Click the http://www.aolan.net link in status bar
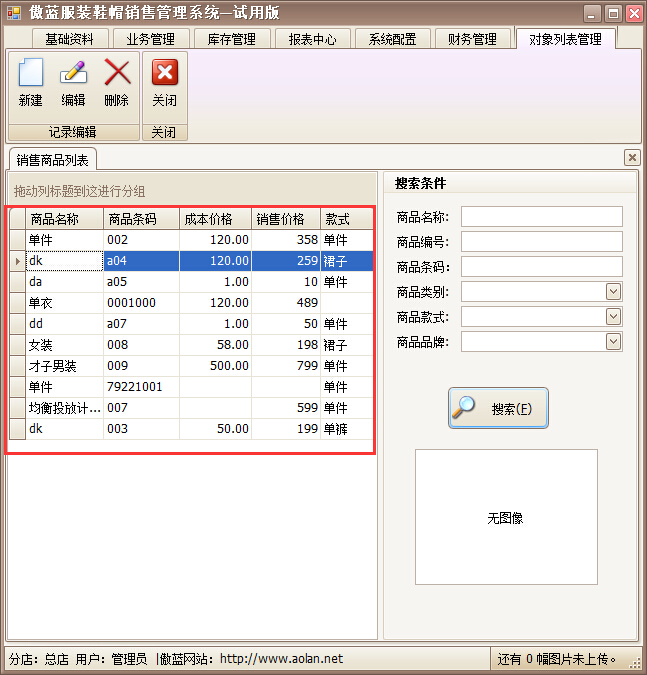Screen dimensions: 647x675 pos(282,659)
